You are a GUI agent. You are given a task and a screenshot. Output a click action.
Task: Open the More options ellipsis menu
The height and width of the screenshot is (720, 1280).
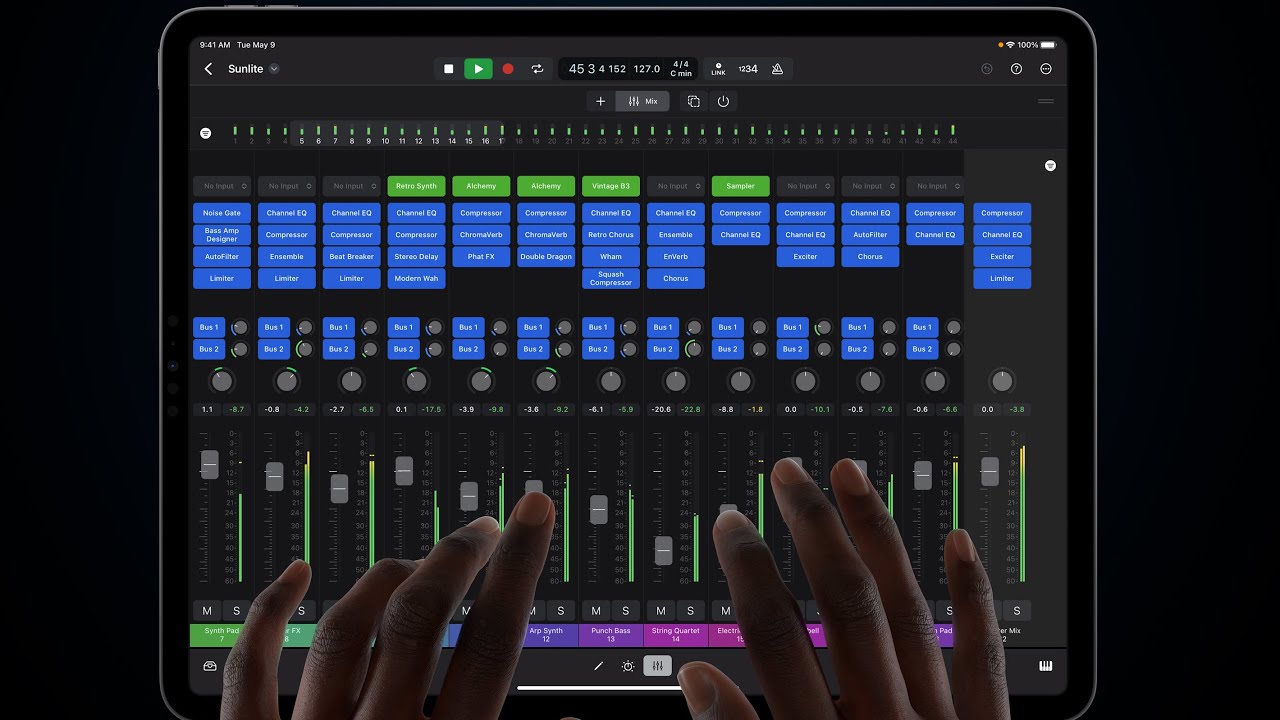1046,69
